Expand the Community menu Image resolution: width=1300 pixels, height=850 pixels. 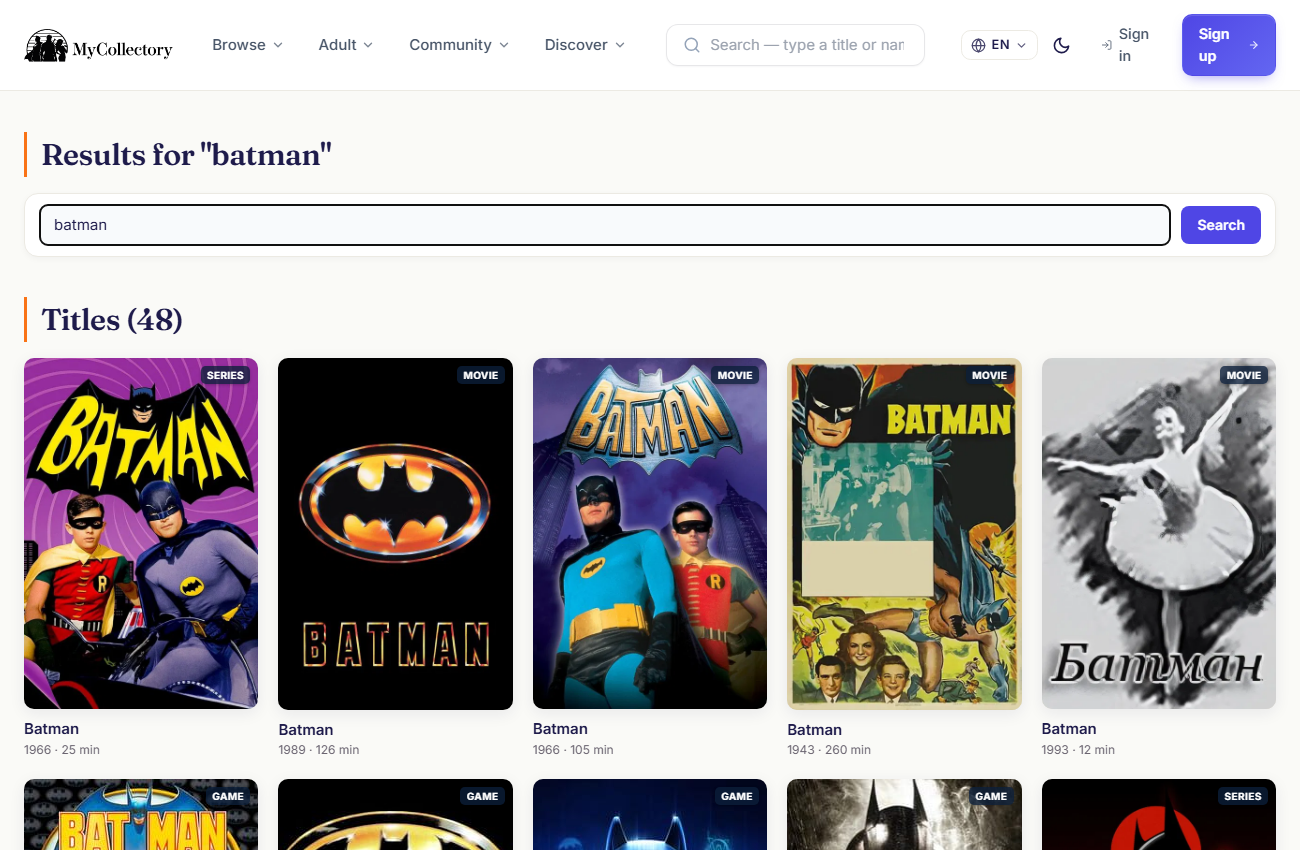click(x=459, y=45)
